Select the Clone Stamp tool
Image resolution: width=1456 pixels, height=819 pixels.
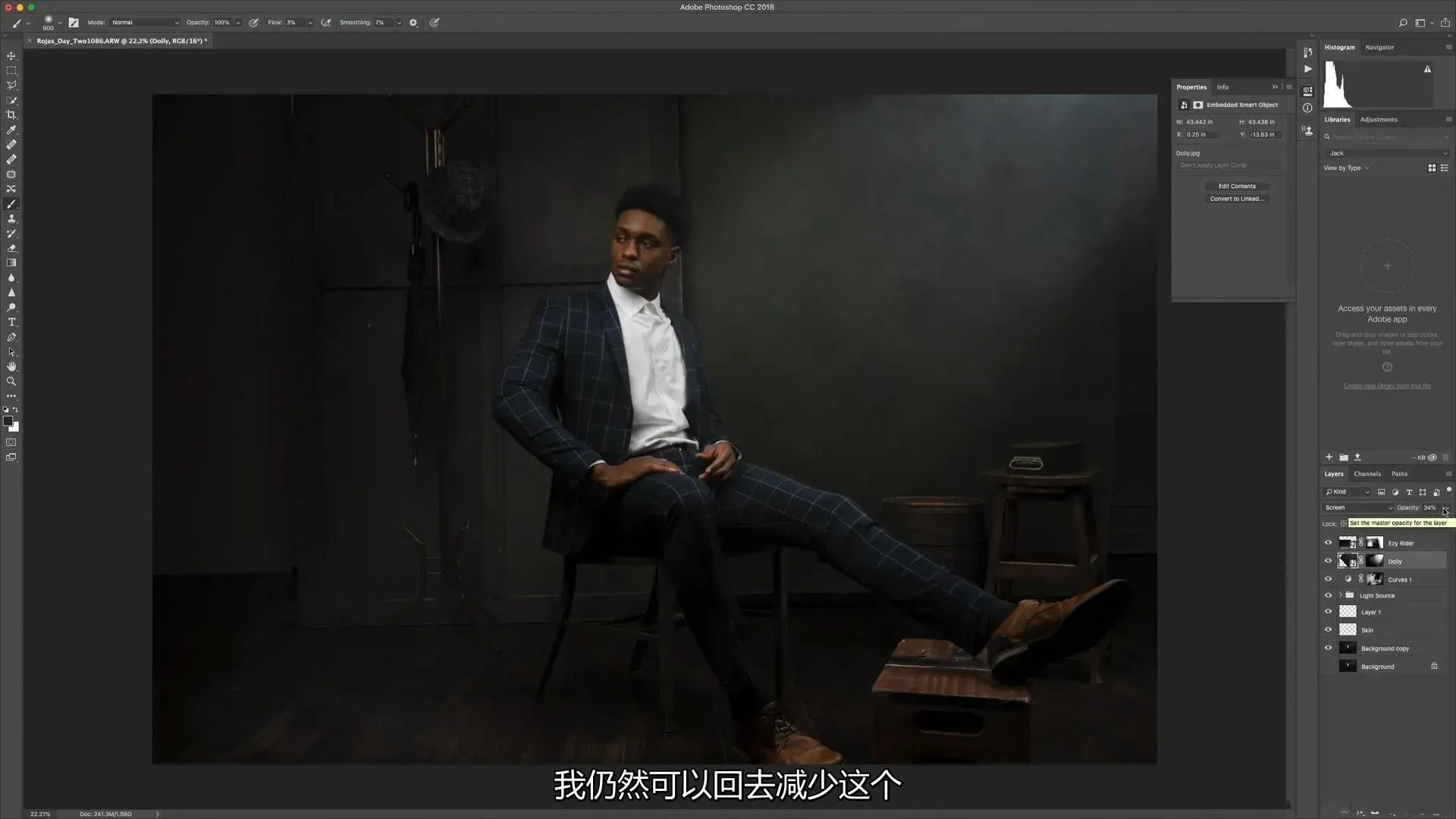pyautogui.click(x=11, y=218)
